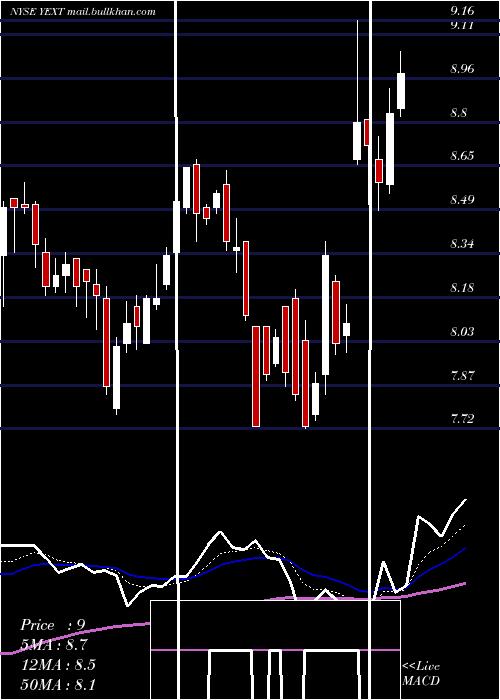Click the 8.49 price level label
This screenshot has height=700, width=500.
pyautogui.click(x=462, y=200)
